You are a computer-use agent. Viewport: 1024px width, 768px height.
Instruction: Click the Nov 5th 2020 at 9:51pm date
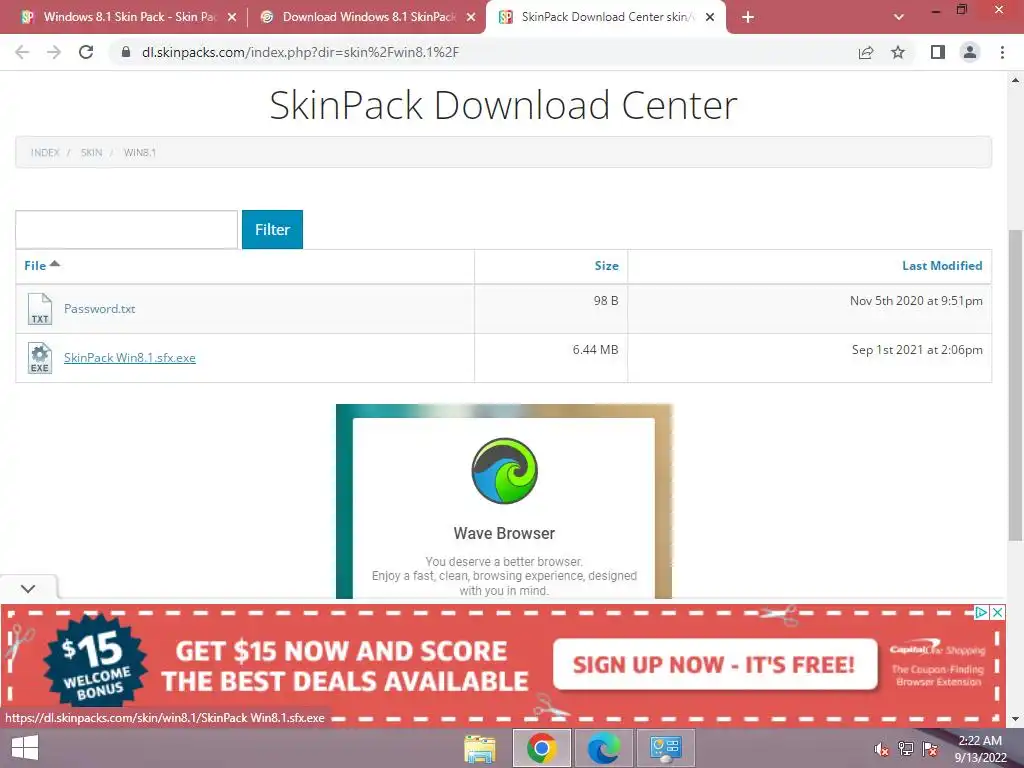[916, 301]
